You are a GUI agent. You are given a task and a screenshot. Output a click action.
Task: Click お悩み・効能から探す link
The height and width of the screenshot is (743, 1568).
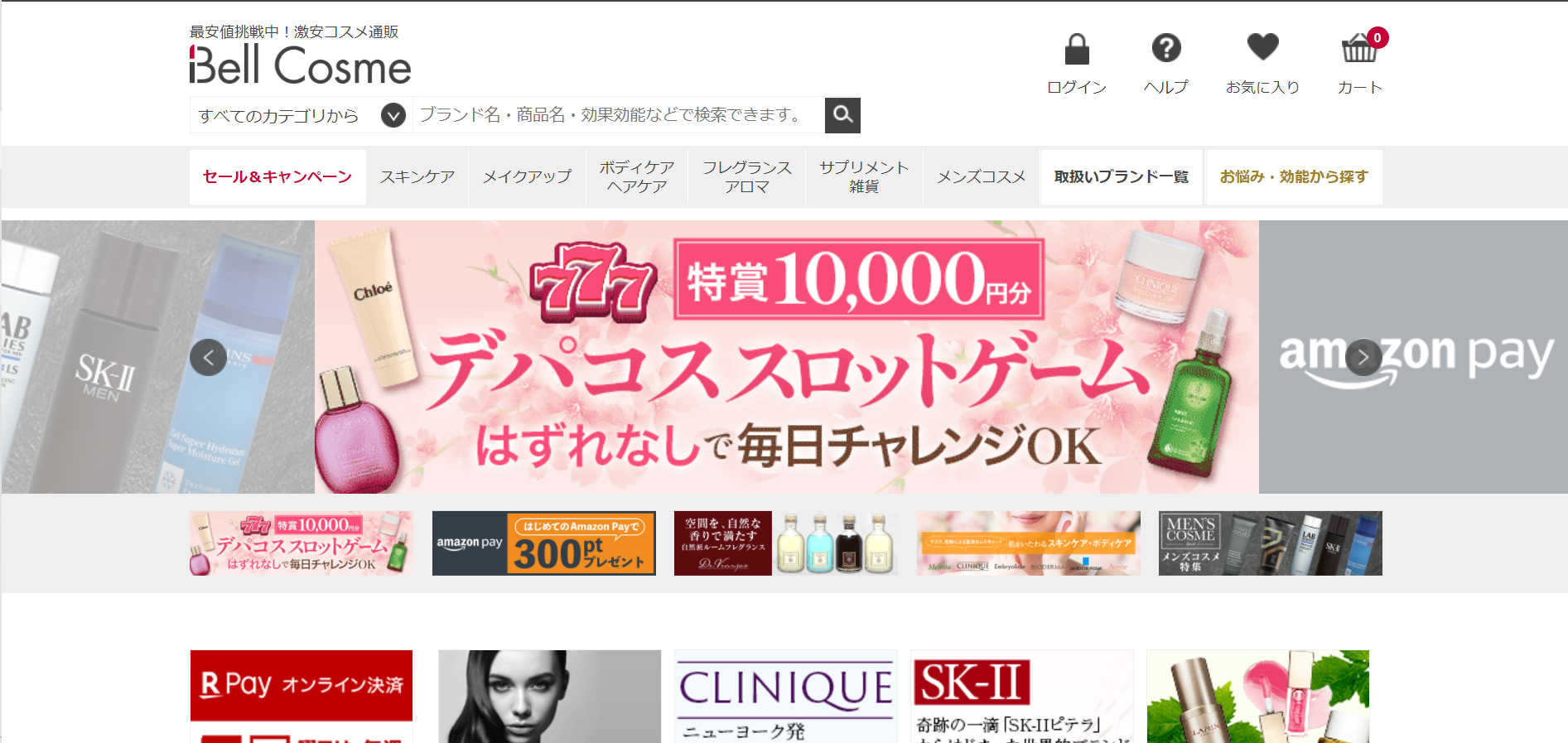tap(1293, 177)
